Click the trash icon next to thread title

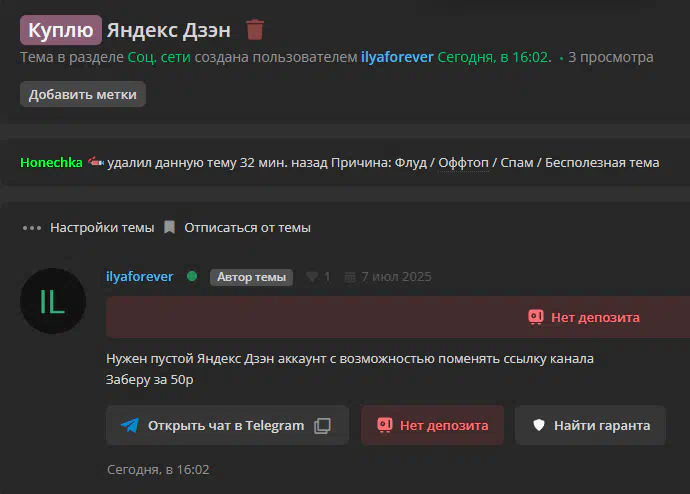point(255,30)
